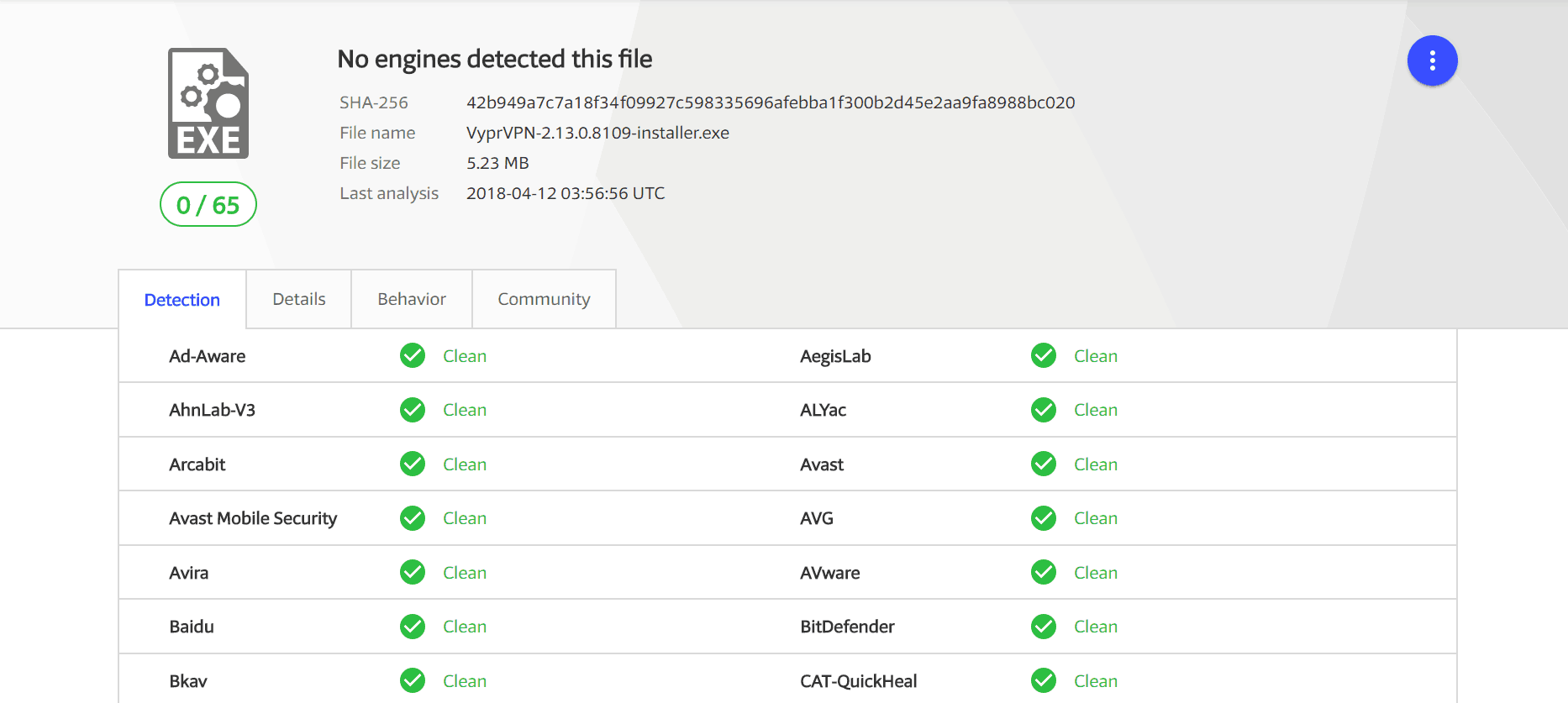Click the Clean result for AVG

(1096, 518)
